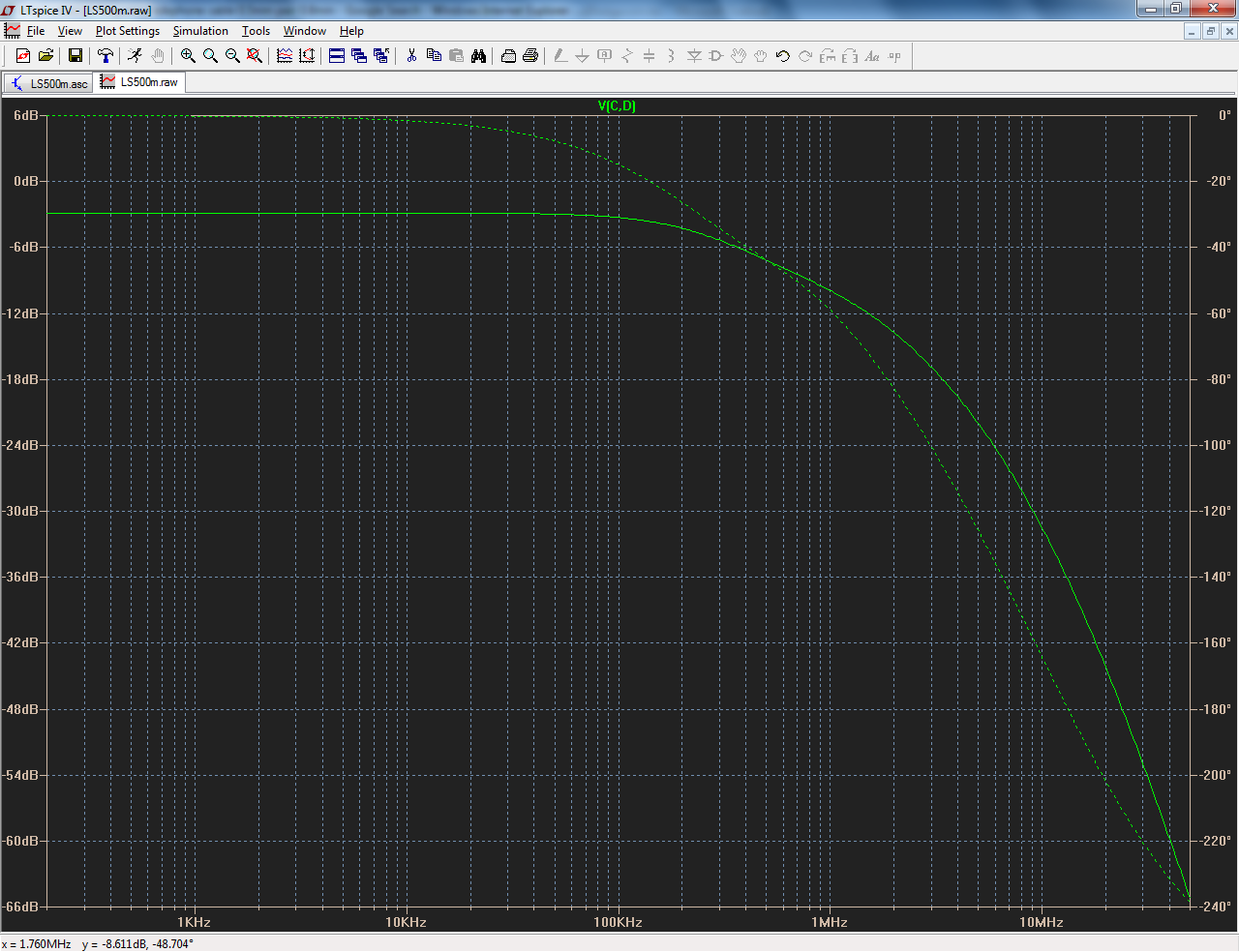Run the simulation with the running man icon

tap(135, 56)
